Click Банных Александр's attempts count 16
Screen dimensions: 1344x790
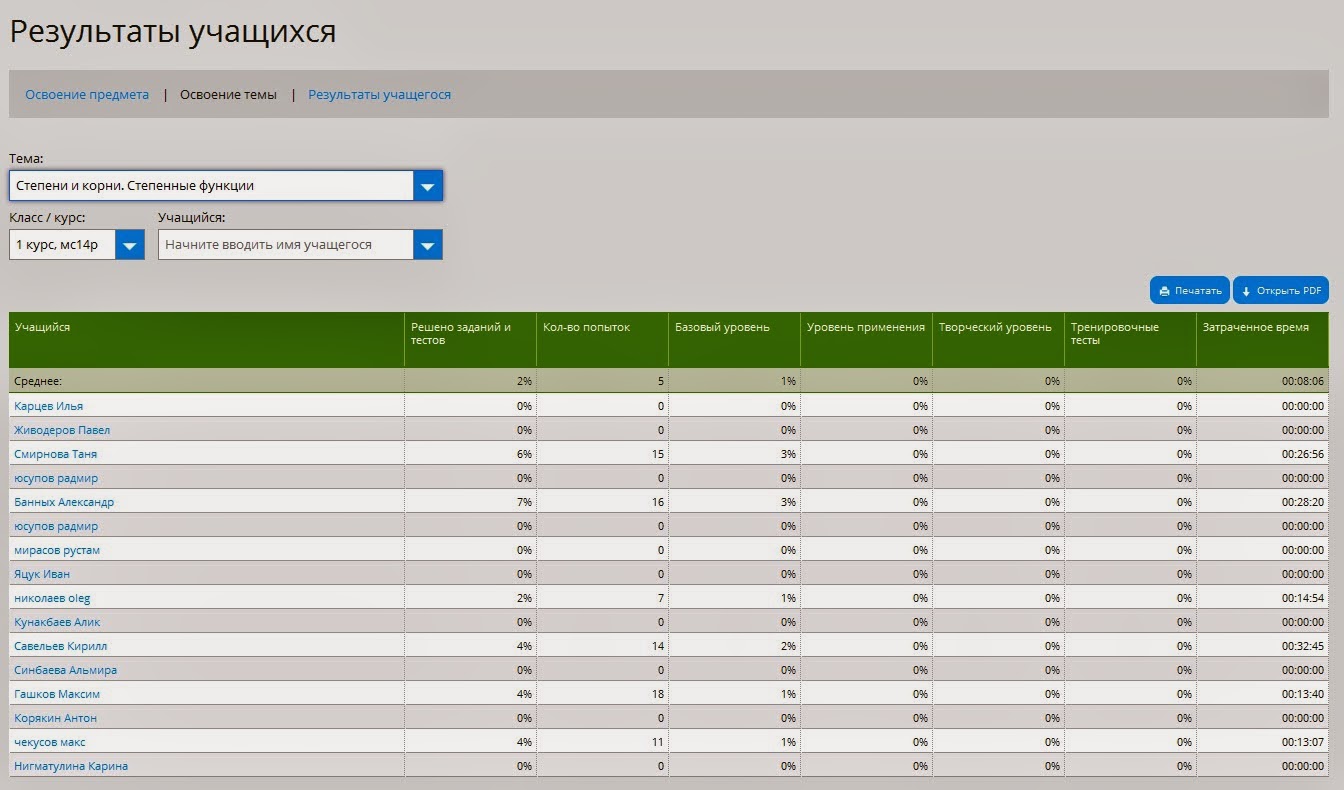point(658,502)
